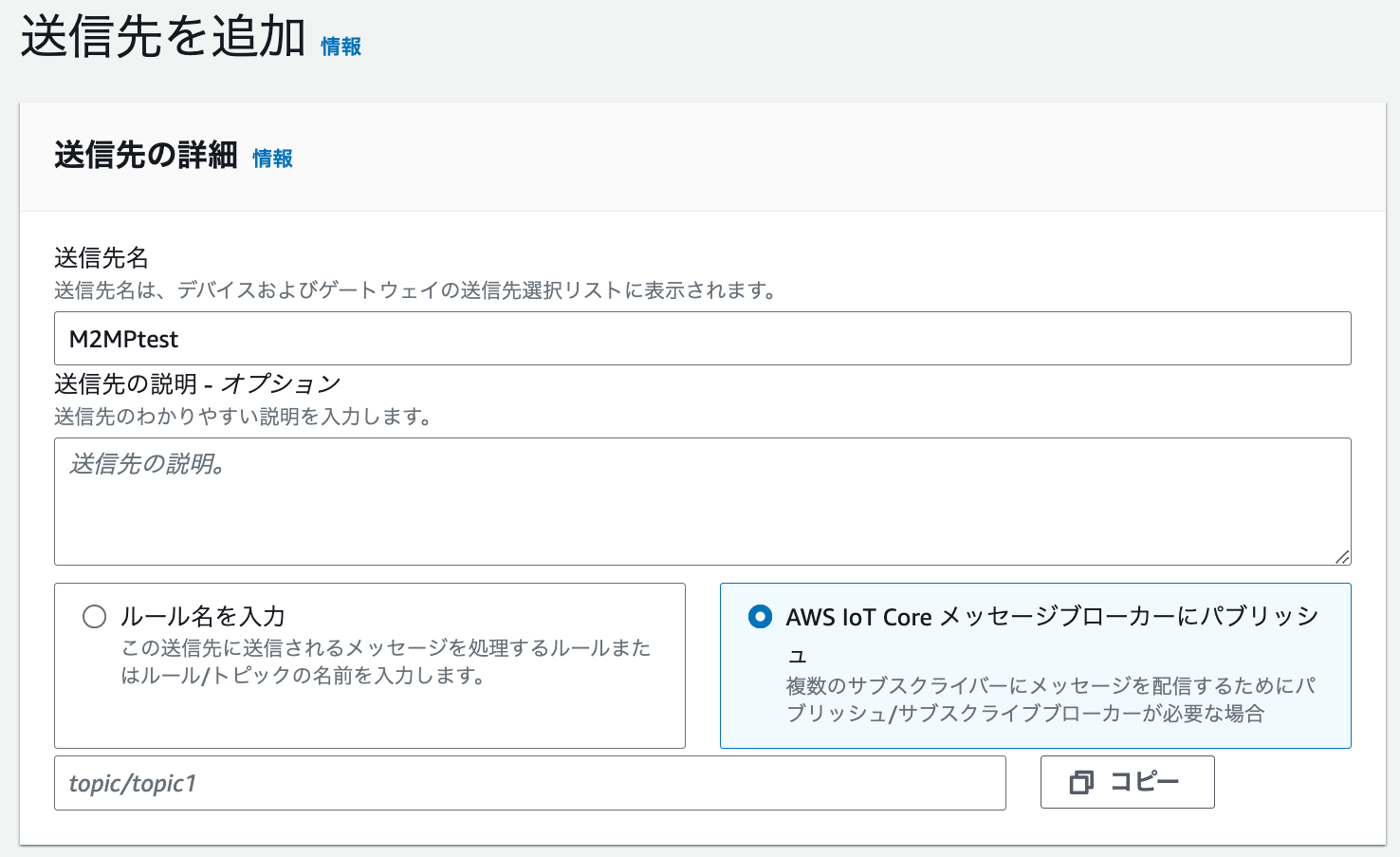The width and height of the screenshot is (1400, 857).
Task: Click the 送信先の説明 - オプション label
Action: pyautogui.click(x=197, y=384)
